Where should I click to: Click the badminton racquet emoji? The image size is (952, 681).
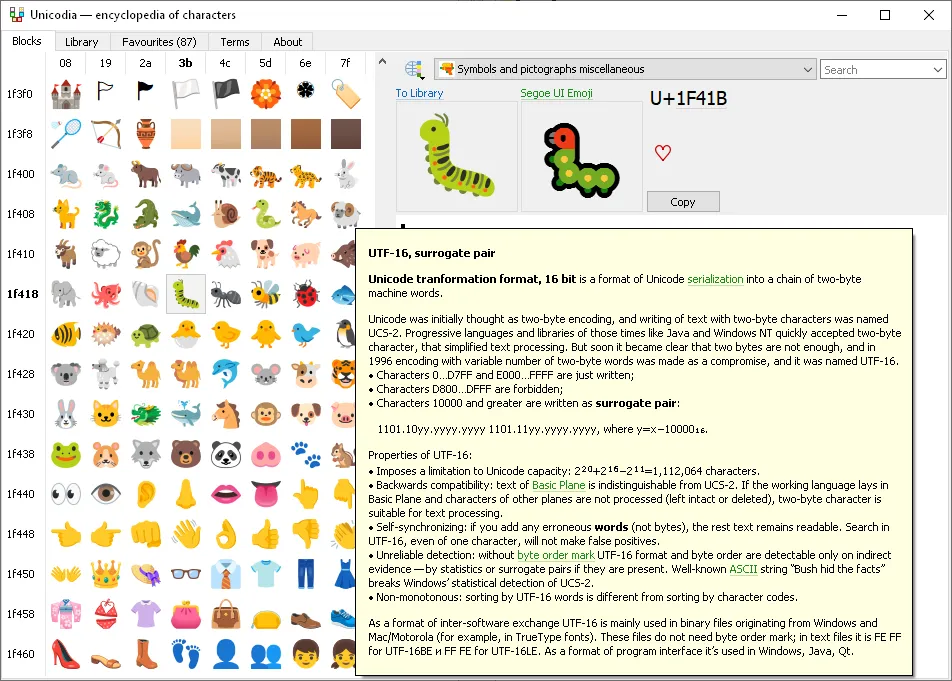point(66,134)
